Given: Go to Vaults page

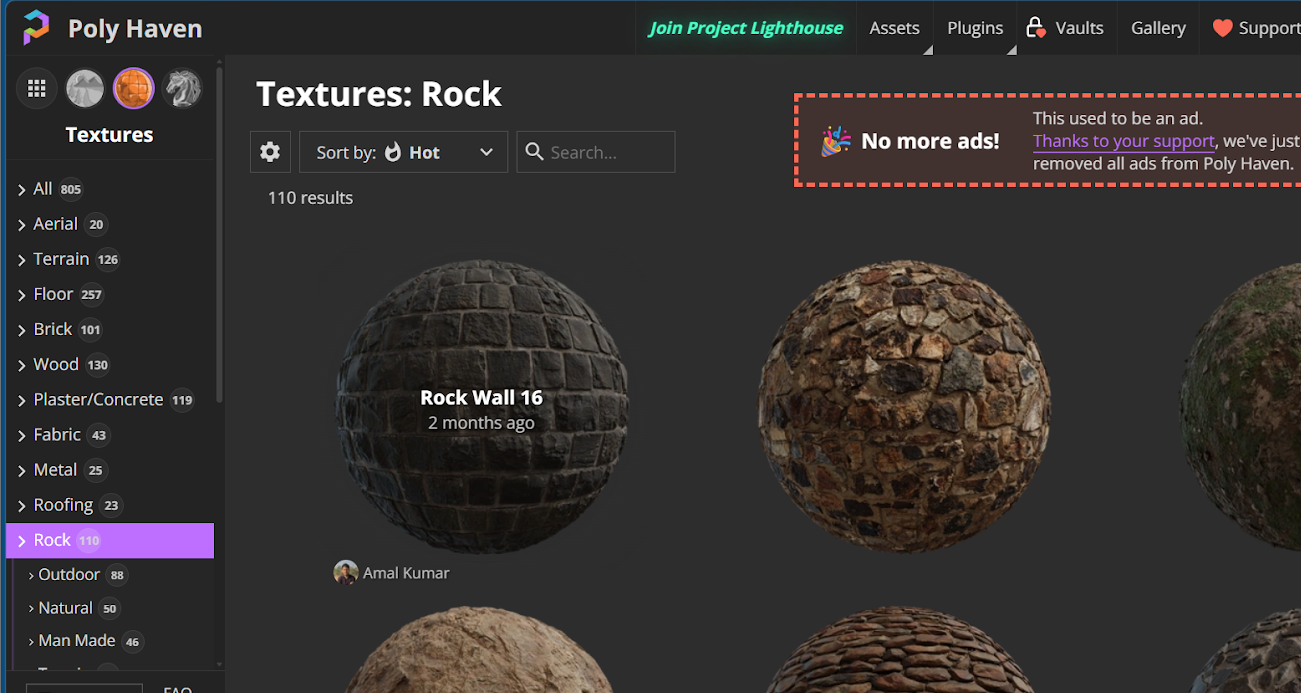Looking at the screenshot, I should pyautogui.click(x=1065, y=28).
